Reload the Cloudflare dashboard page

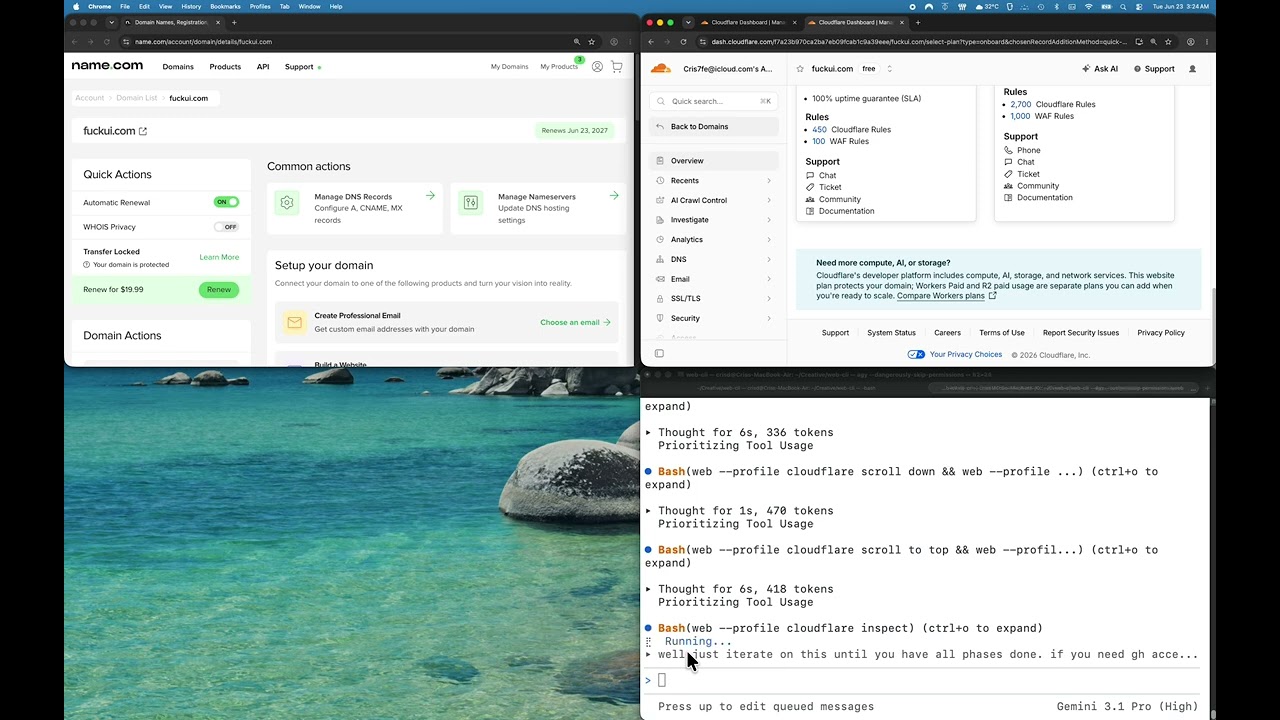click(x=684, y=42)
